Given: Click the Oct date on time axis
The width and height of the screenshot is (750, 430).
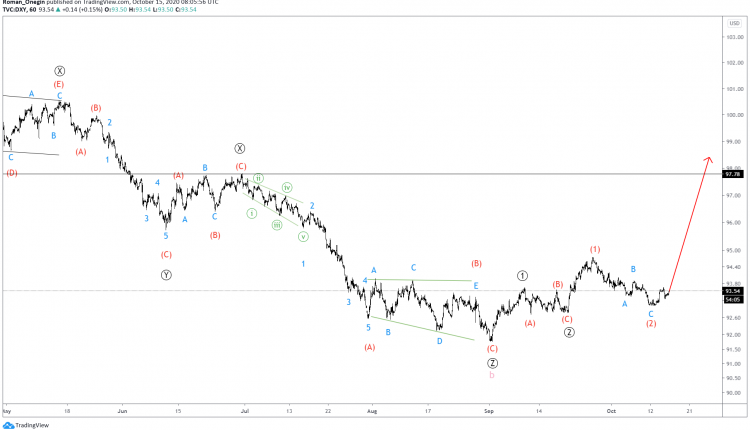Looking at the screenshot, I should (x=611, y=411).
